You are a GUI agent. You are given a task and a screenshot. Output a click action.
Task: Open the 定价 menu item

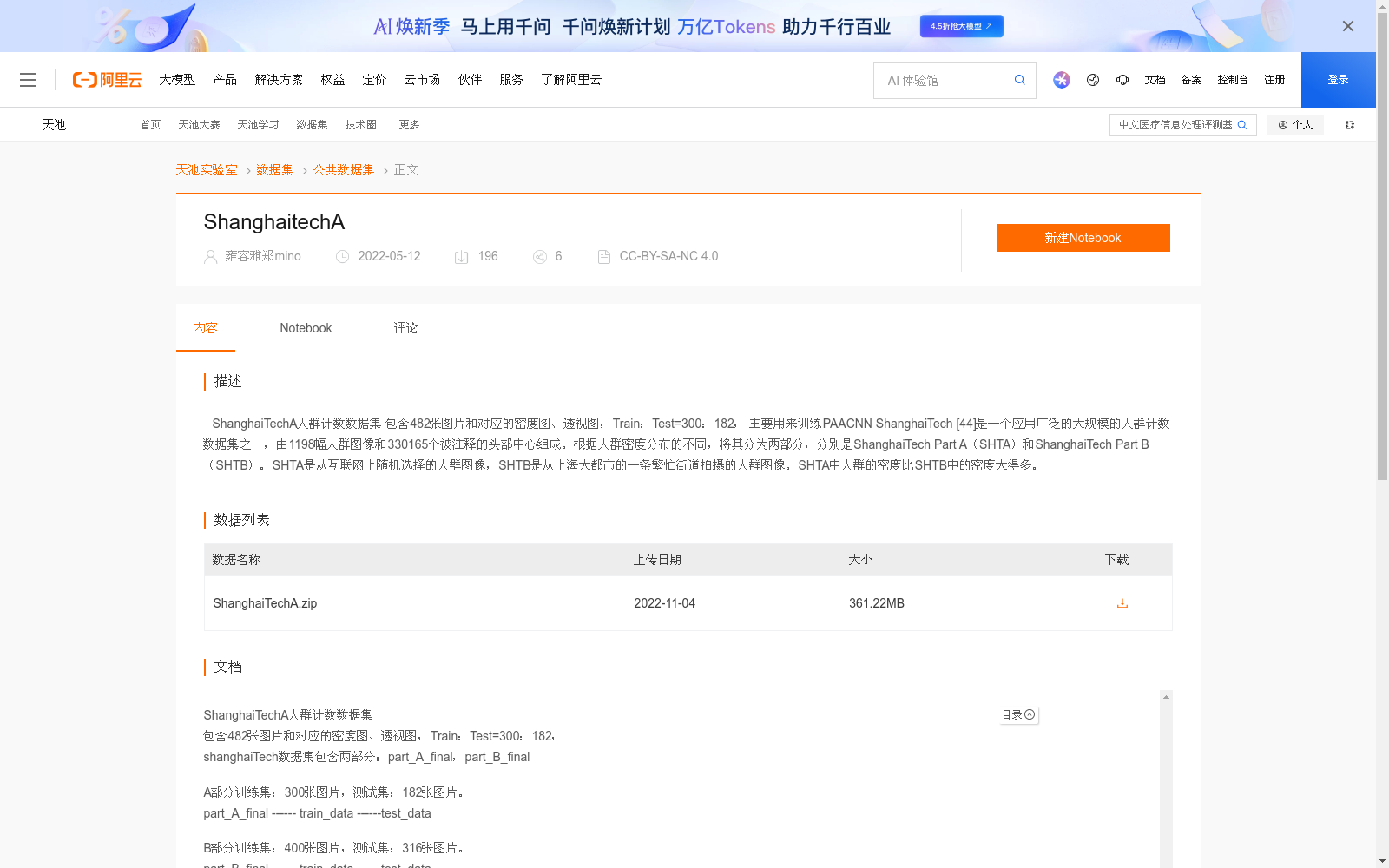374,80
